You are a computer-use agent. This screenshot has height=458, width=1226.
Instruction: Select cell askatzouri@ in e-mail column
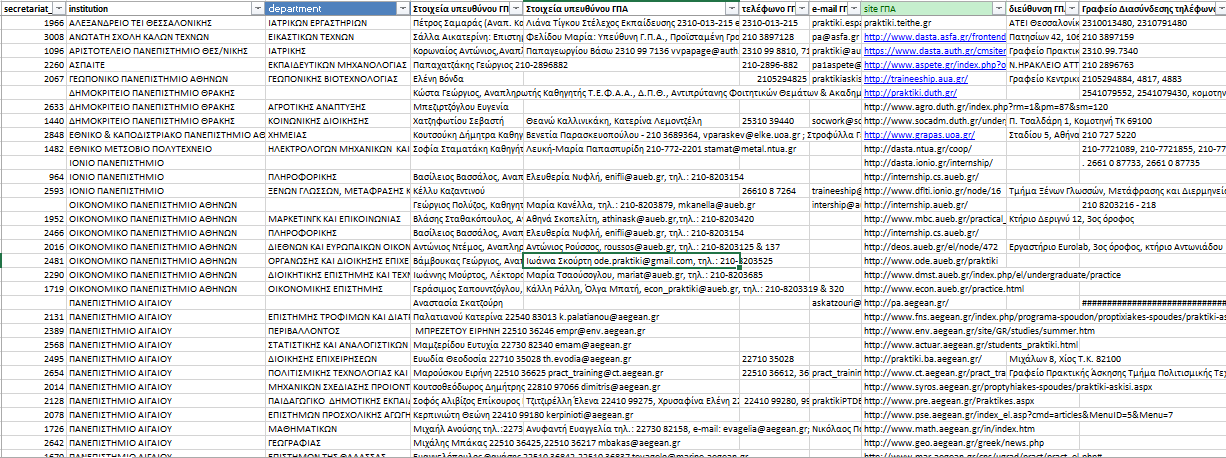tap(835, 301)
